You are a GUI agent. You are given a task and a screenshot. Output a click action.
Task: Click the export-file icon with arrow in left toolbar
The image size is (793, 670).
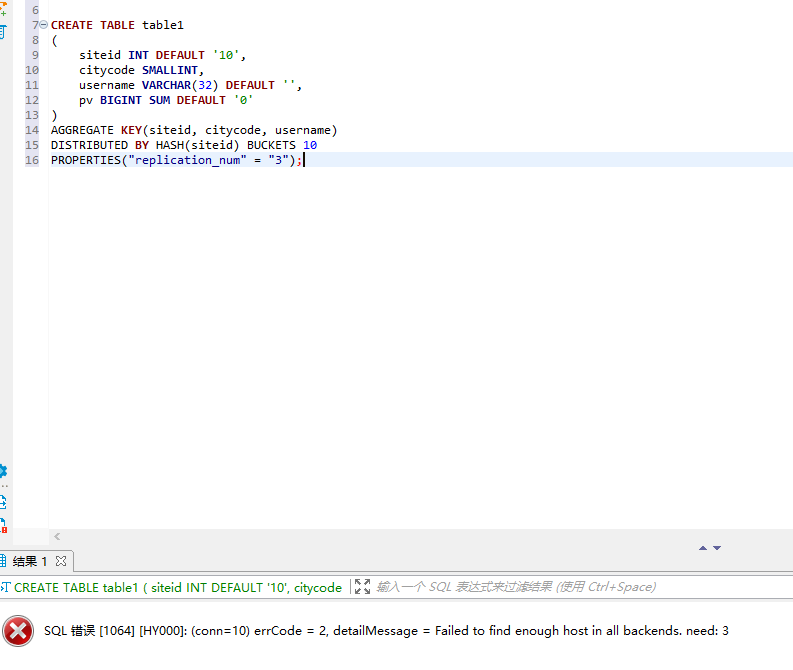tap(3, 502)
